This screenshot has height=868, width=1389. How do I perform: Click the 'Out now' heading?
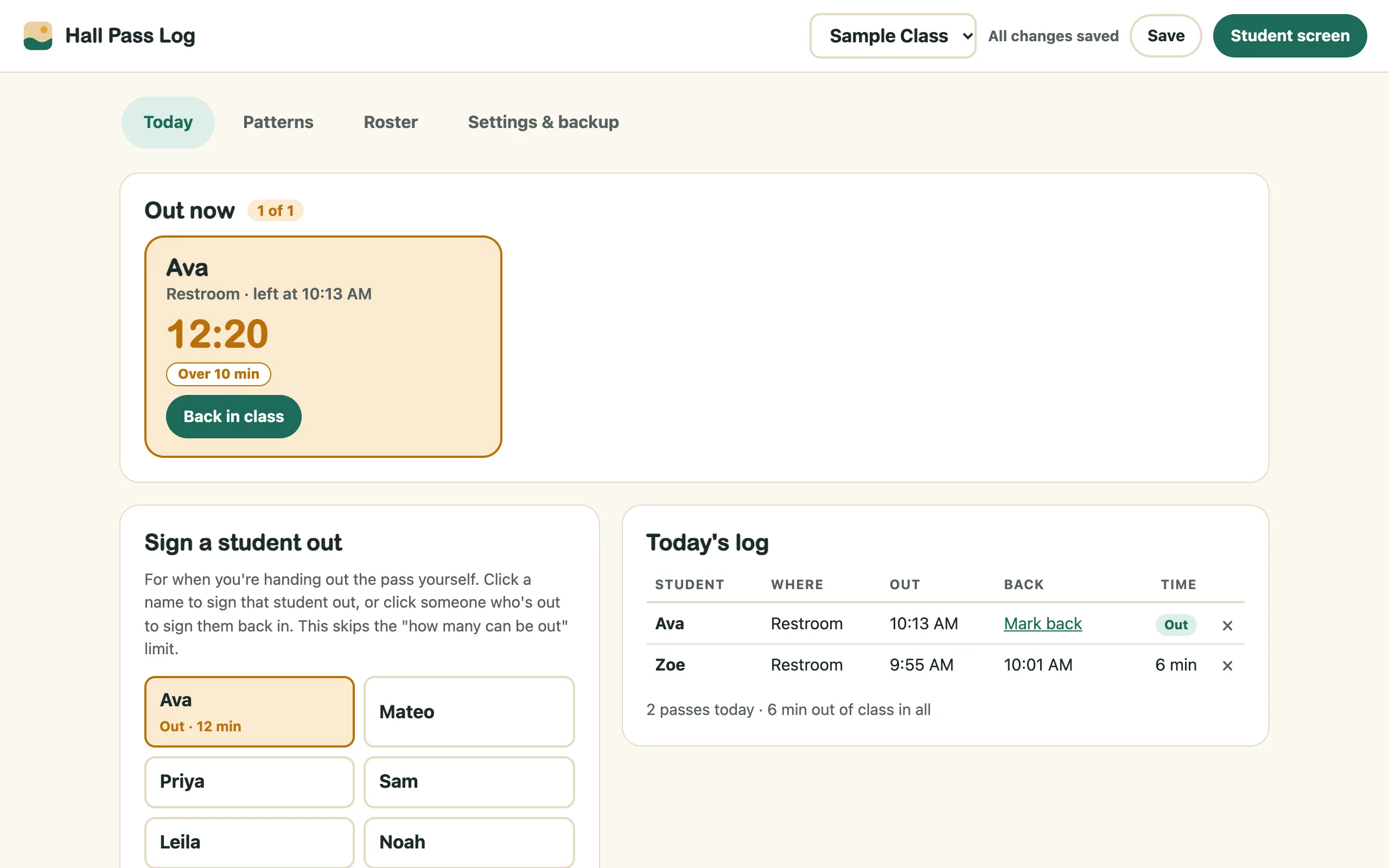[189, 210]
